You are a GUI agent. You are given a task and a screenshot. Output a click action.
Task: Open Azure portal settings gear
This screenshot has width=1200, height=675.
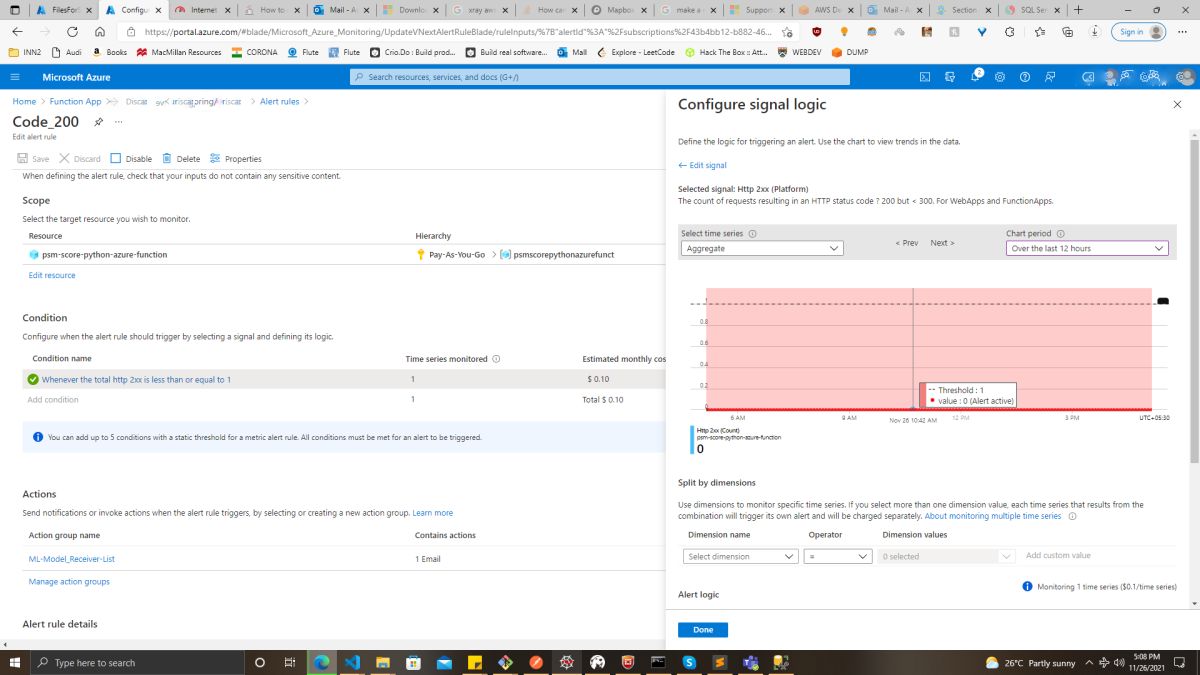click(1000, 77)
